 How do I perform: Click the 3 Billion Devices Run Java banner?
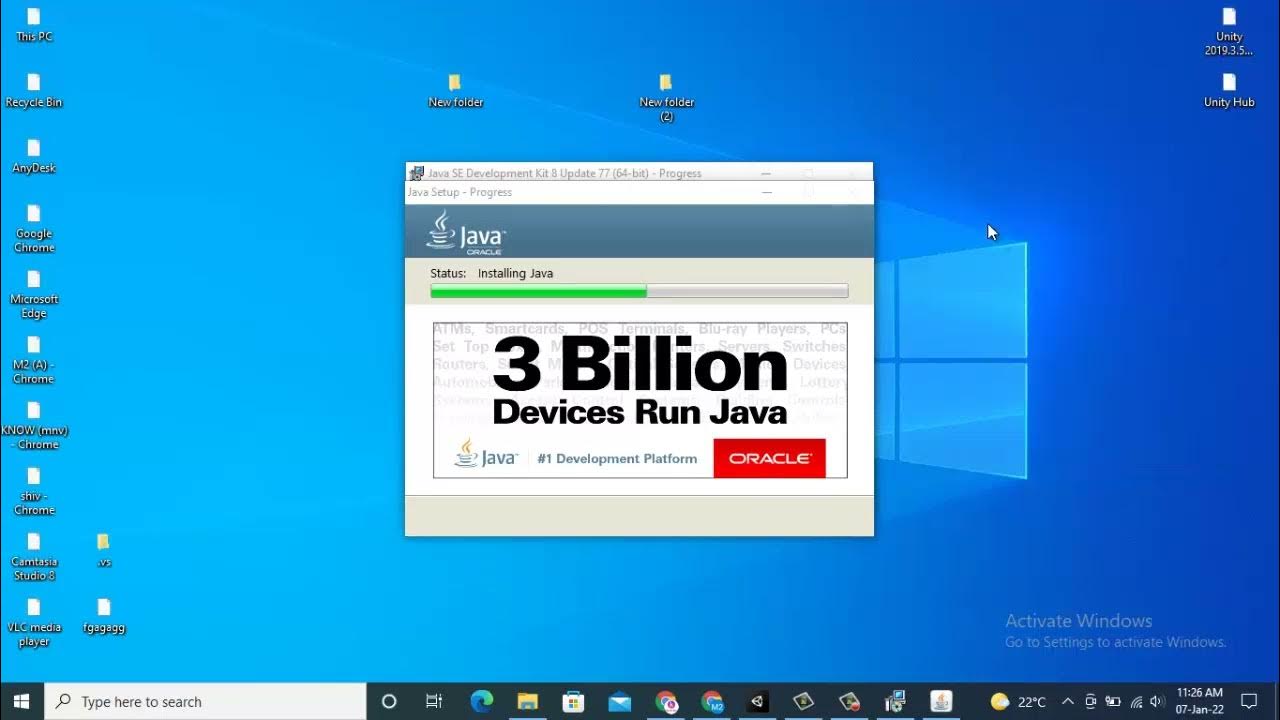coord(640,400)
